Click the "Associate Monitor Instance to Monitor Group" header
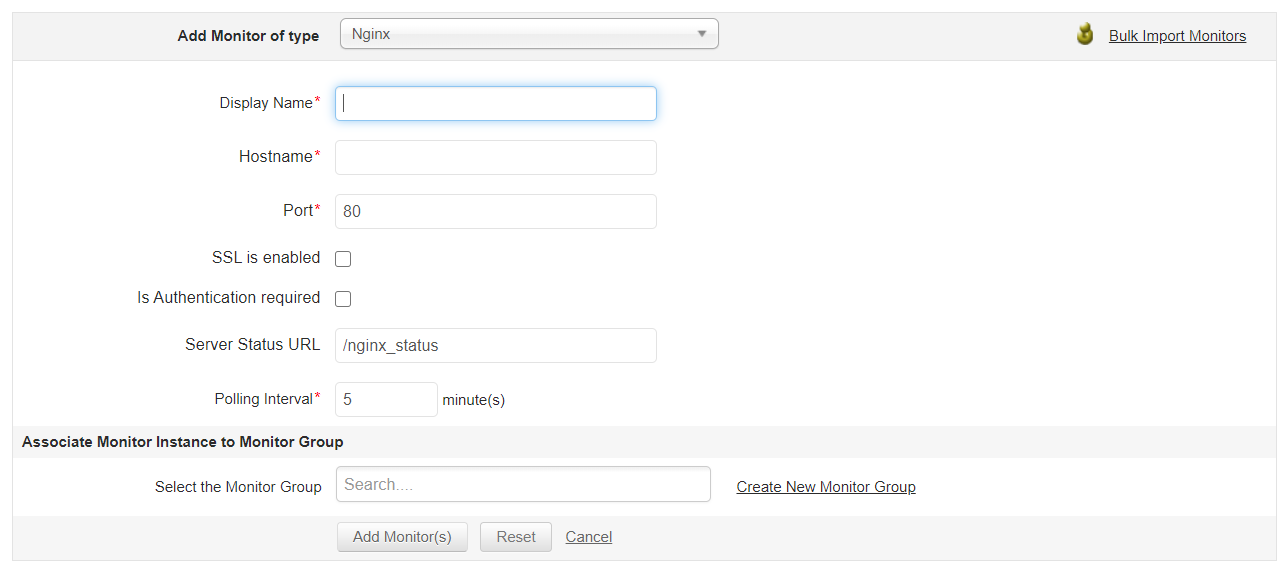This screenshot has height=572, width=1285. pos(182,441)
